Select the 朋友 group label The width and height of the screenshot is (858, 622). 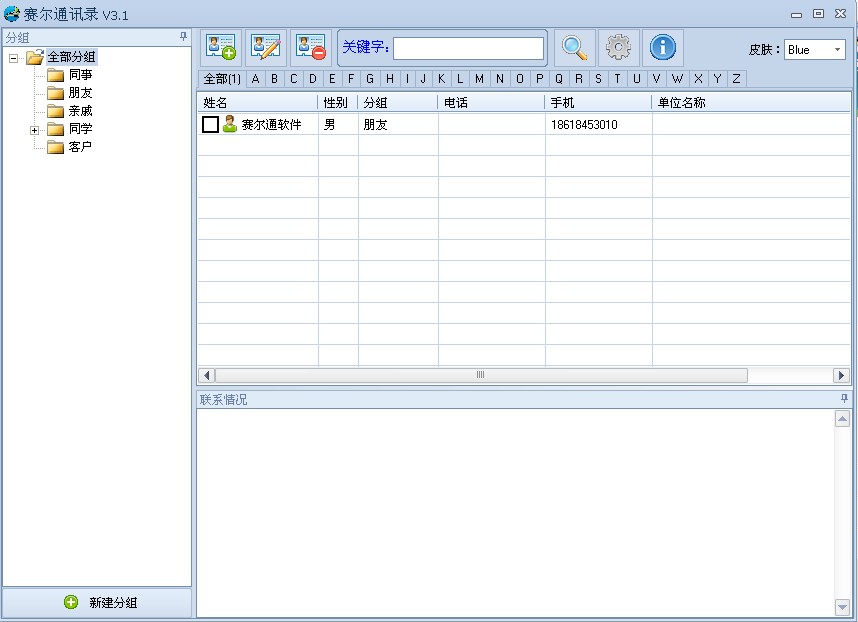(x=80, y=93)
